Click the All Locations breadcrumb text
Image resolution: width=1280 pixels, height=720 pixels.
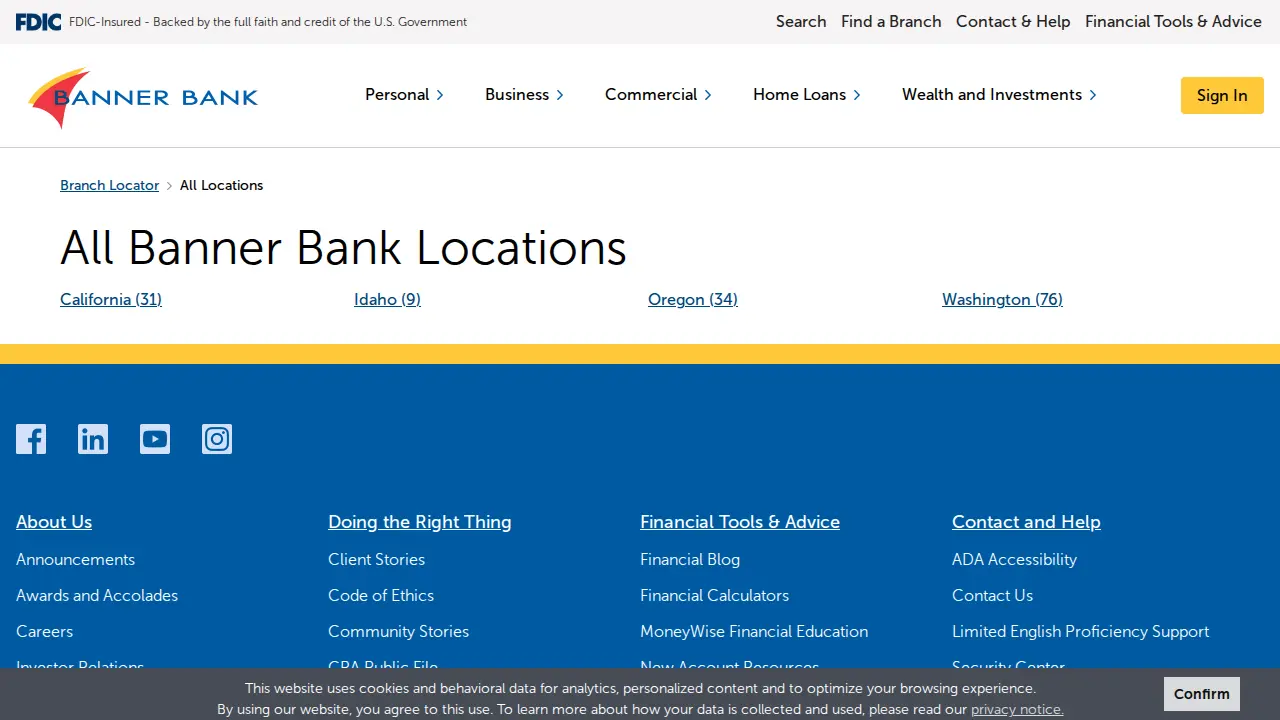pyautogui.click(x=221, y=186)
